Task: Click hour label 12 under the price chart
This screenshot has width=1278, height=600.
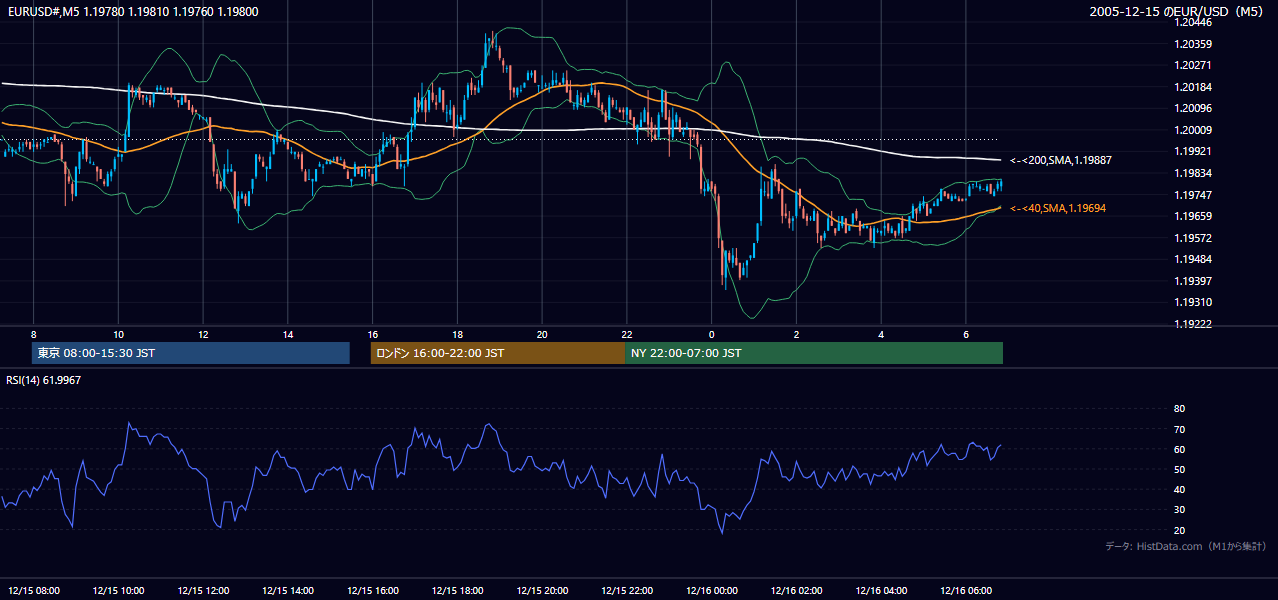Action: point(203,334)
